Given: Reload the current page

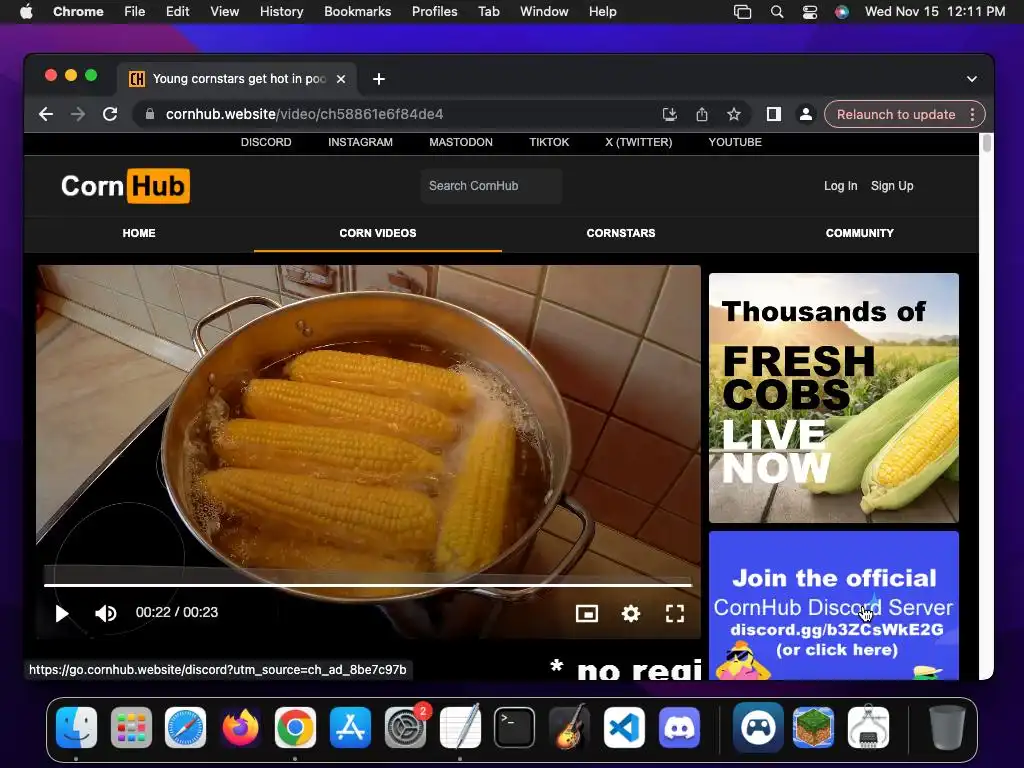Looking at the screenshot, I should tap(110, 114).
